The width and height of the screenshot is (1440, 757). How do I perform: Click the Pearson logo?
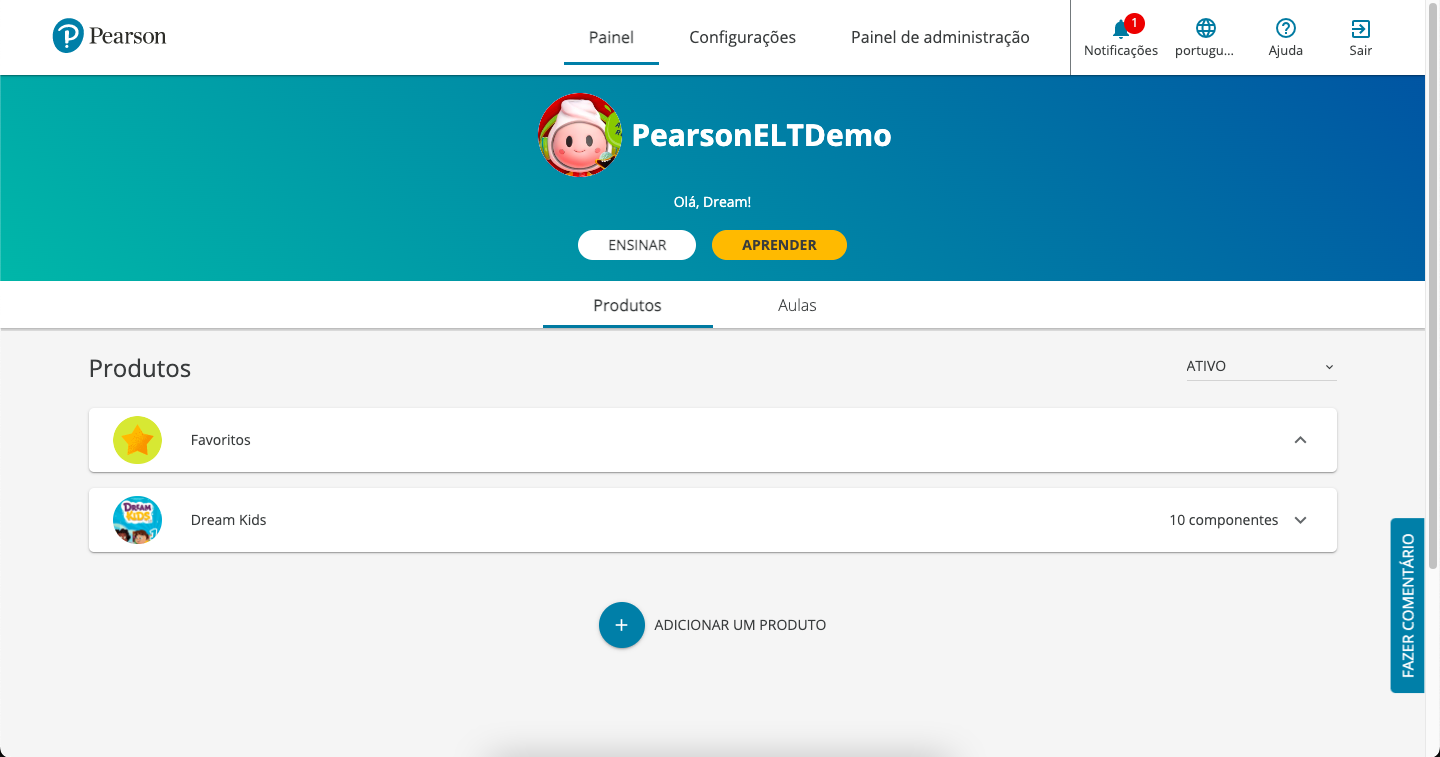(109, 37)
